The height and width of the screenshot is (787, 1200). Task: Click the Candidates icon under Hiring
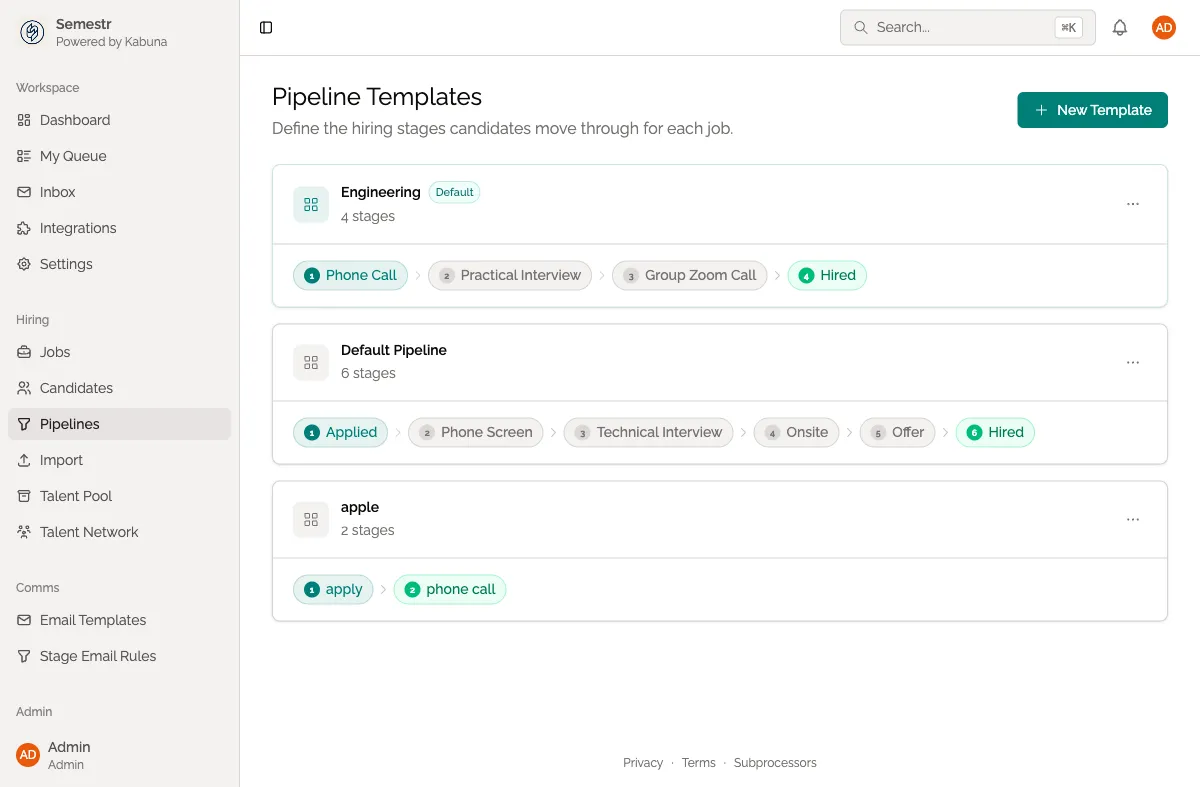[x=24, y=388]
